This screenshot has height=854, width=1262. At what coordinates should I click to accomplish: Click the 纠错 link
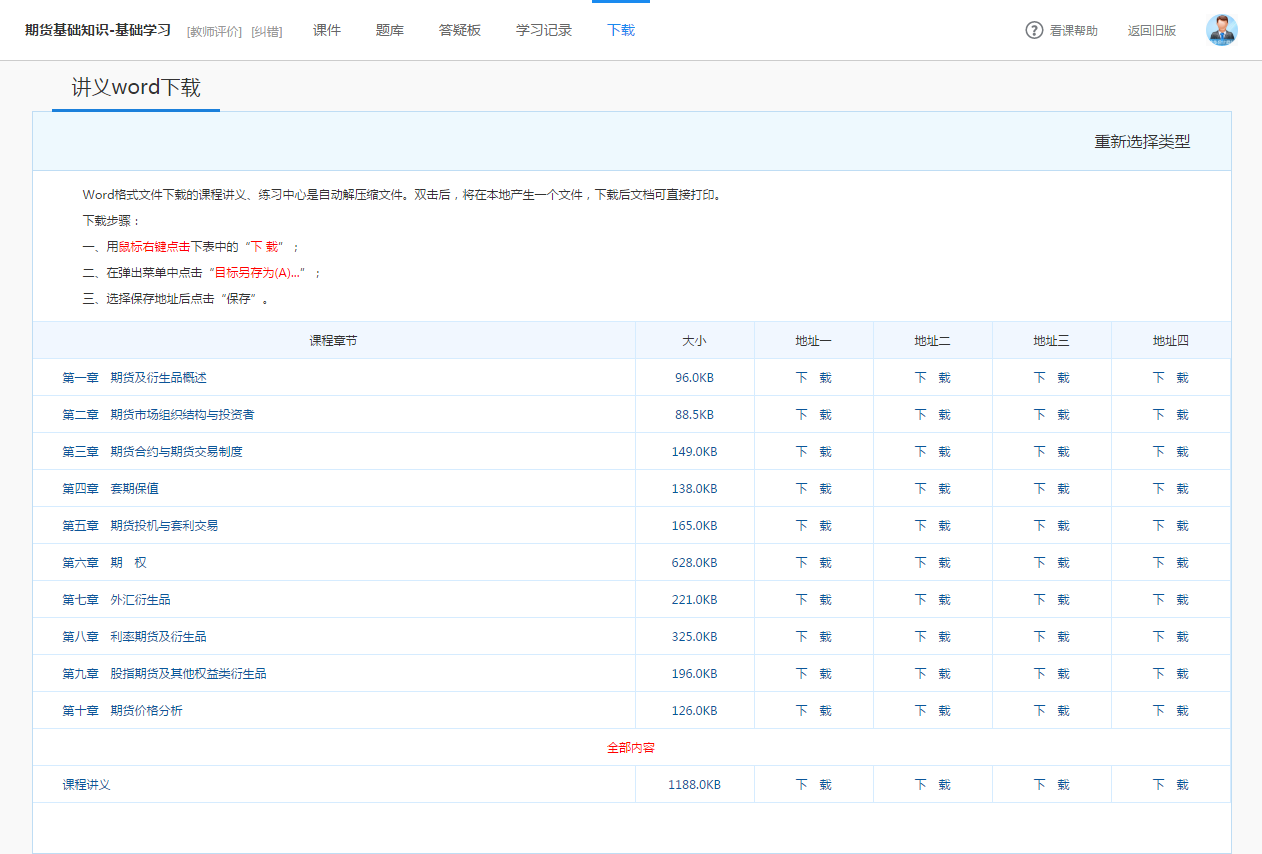tap(266, 31)
